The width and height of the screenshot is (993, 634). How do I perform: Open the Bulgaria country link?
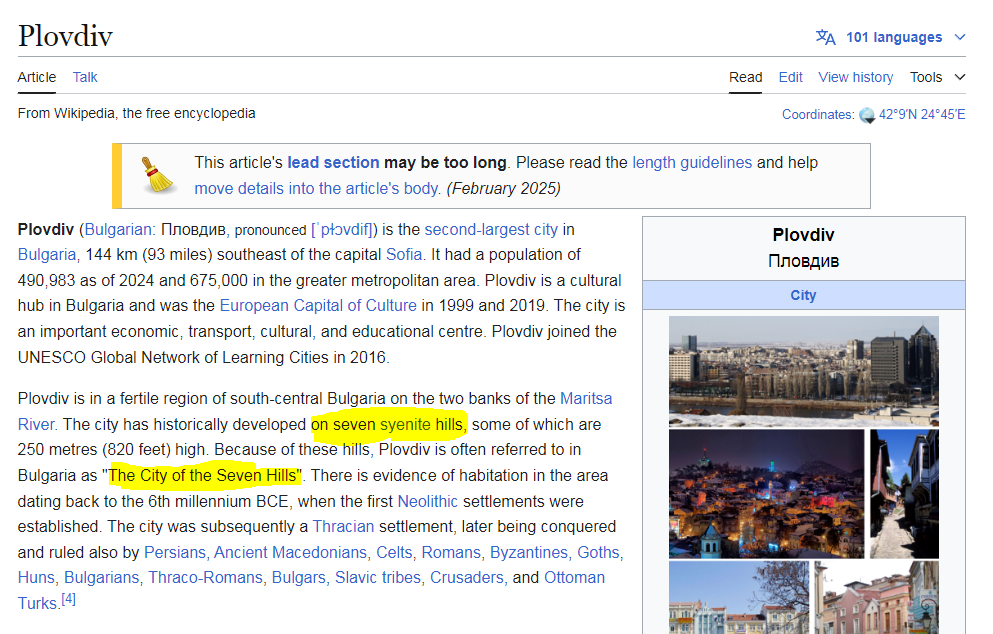pyautogui.click(x=47, y=255)
